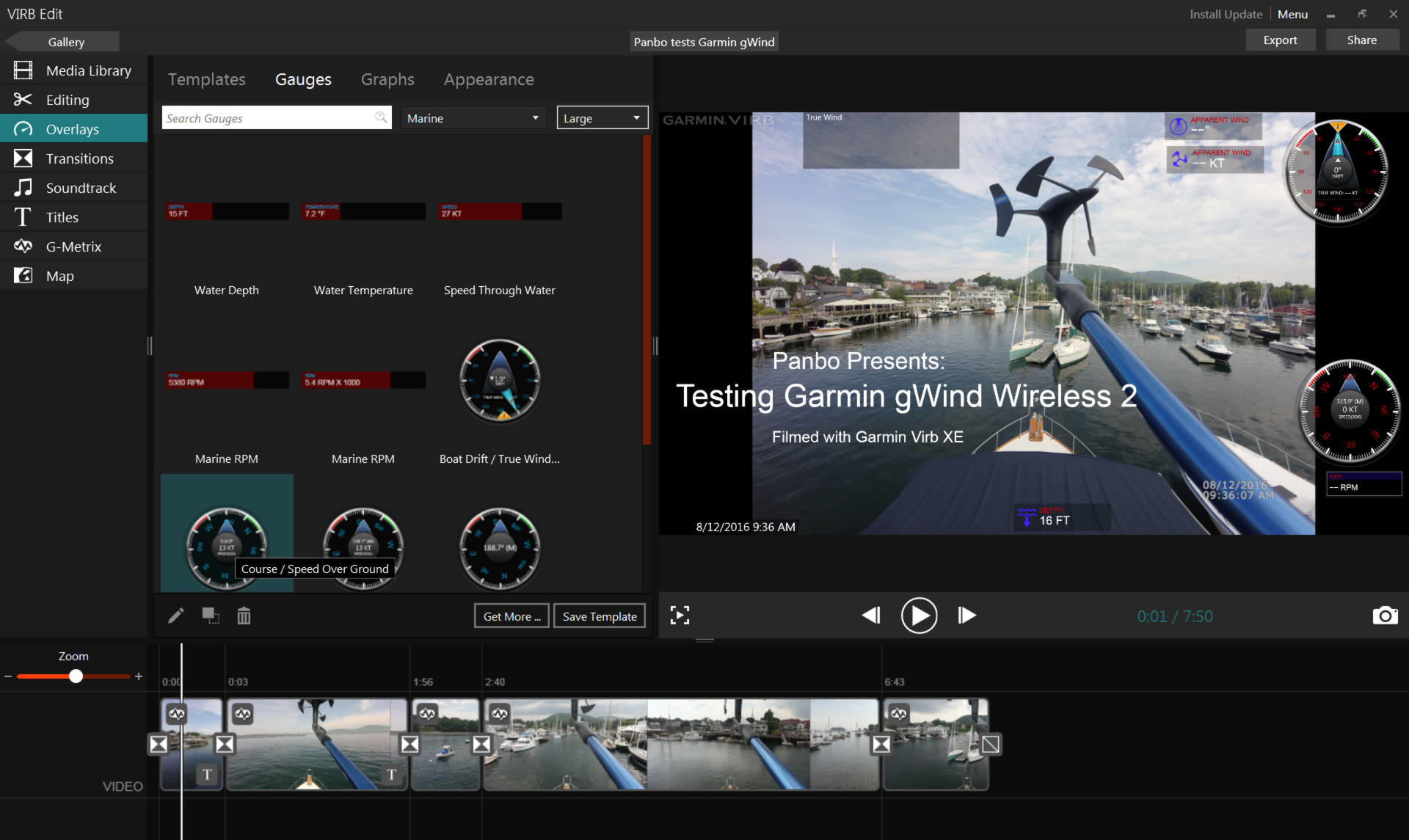The height and width of the screenshot is (840, 1409).
Task: Click the Save Template button
Action: (600, 616)
